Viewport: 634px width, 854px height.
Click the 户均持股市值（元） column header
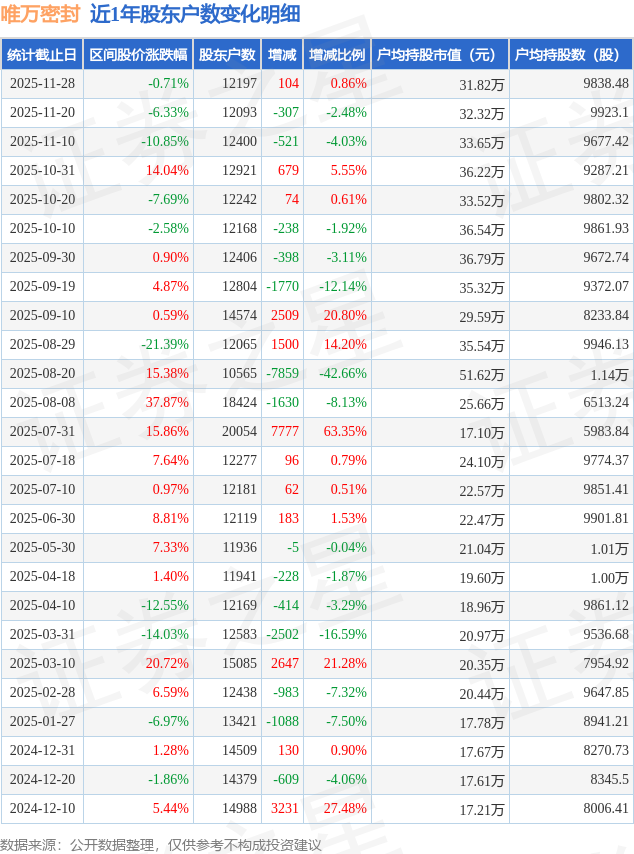pyautogui.click(x=440, y=55)
